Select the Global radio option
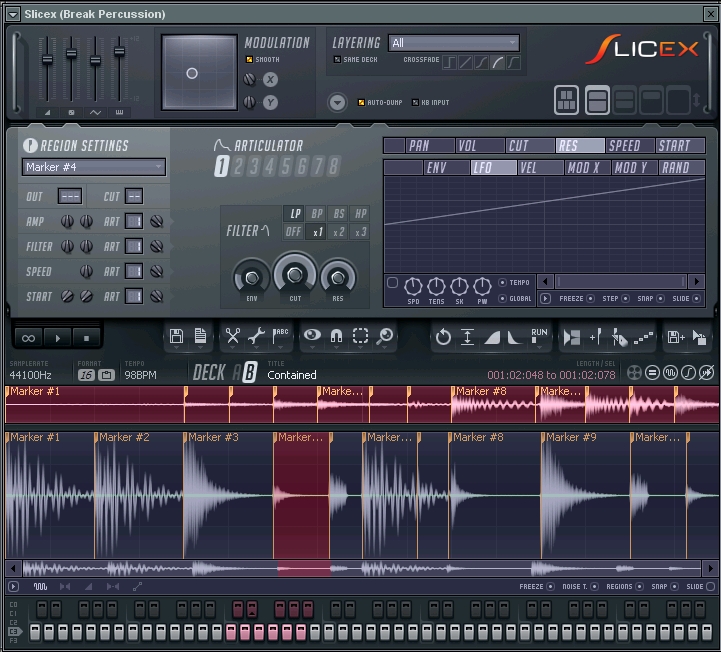 point(502,298)
